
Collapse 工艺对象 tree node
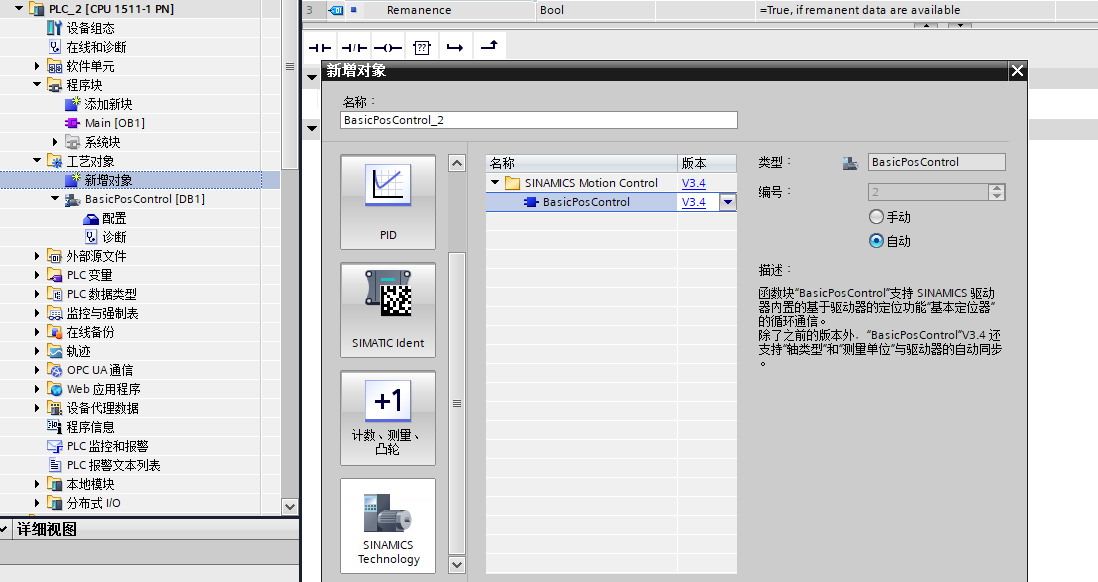[37, 160]
